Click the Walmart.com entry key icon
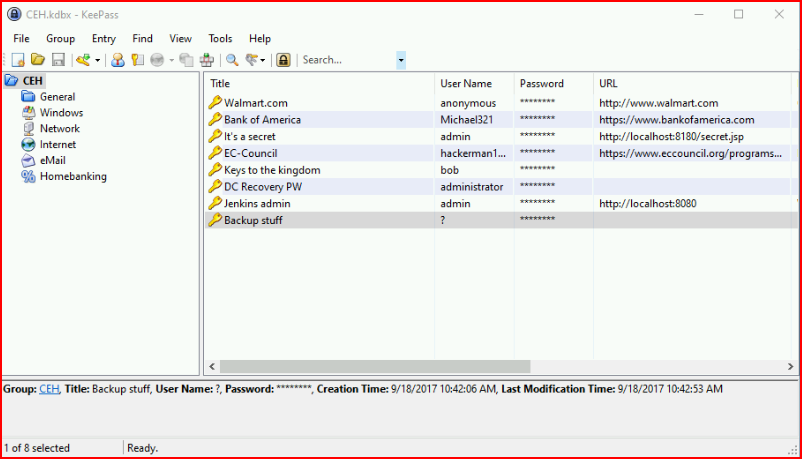This screenshot has width=802, height=459. point(215,102)
